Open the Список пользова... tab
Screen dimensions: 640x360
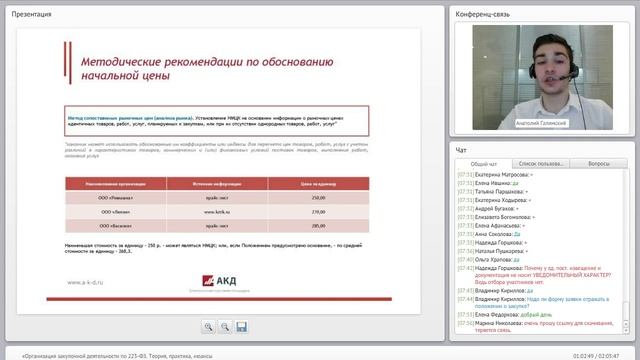540,164
